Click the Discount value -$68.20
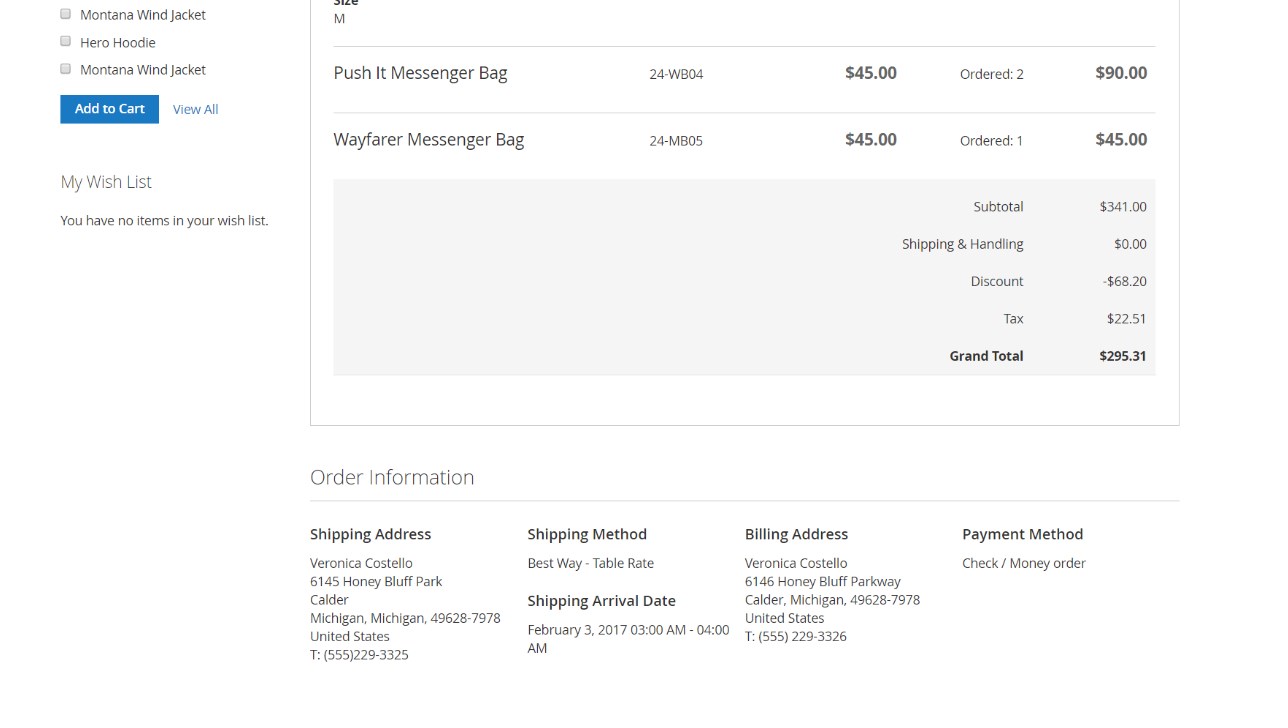 pos(1124,281)
